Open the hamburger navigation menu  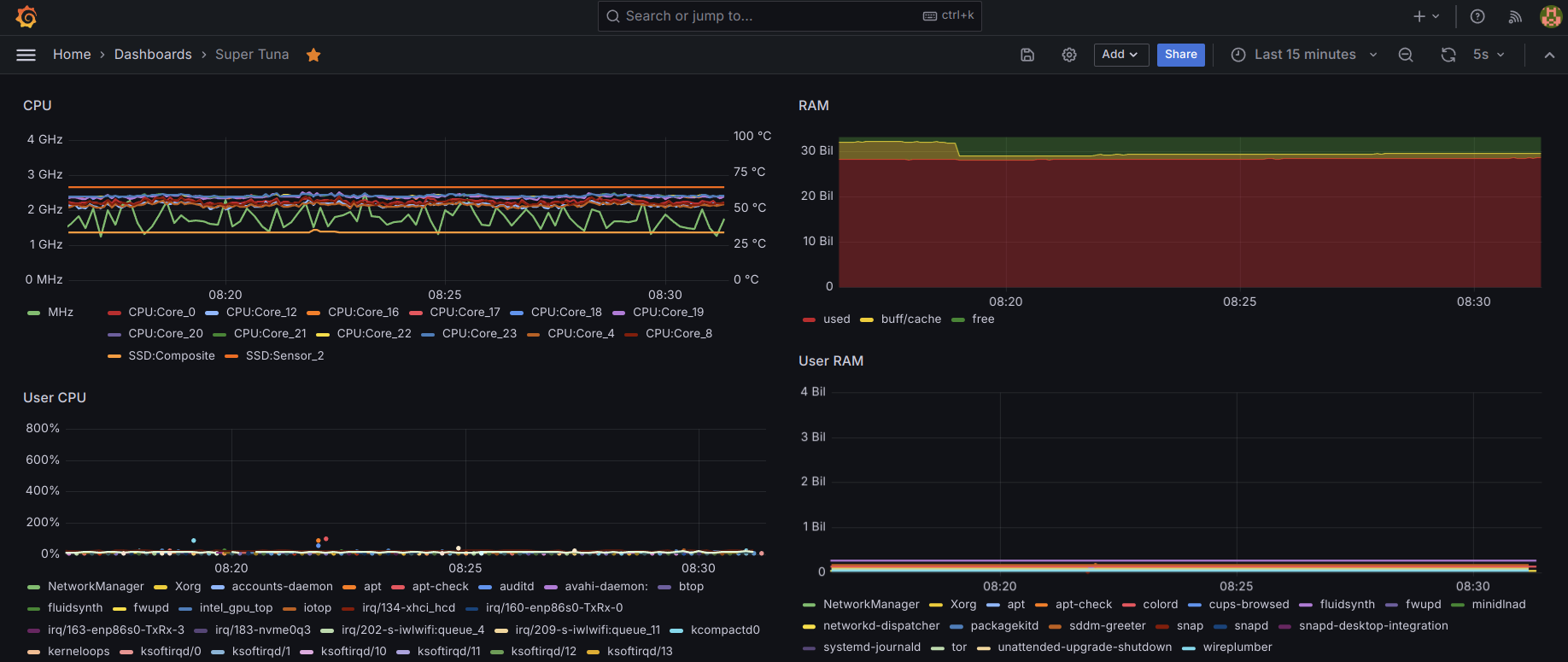click(x=26, y=55)
